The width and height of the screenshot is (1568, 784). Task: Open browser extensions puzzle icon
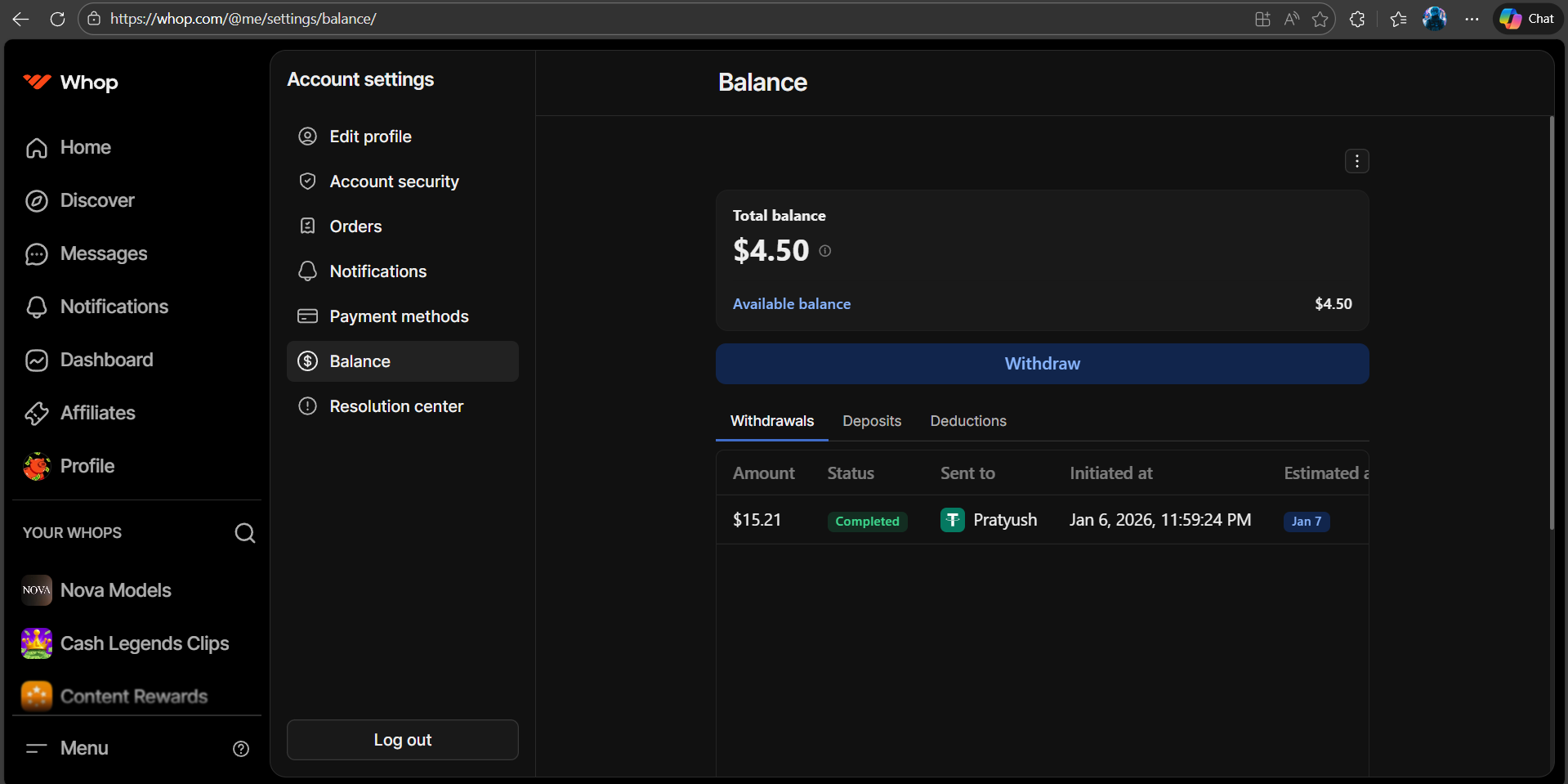[1357, 19]
